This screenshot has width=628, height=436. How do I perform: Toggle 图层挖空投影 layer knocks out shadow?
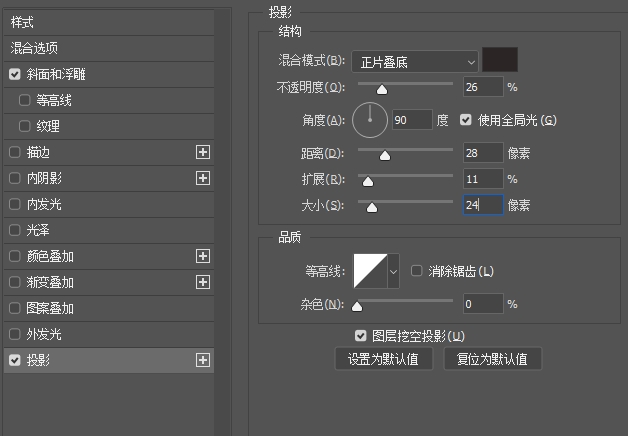(360, 336)
